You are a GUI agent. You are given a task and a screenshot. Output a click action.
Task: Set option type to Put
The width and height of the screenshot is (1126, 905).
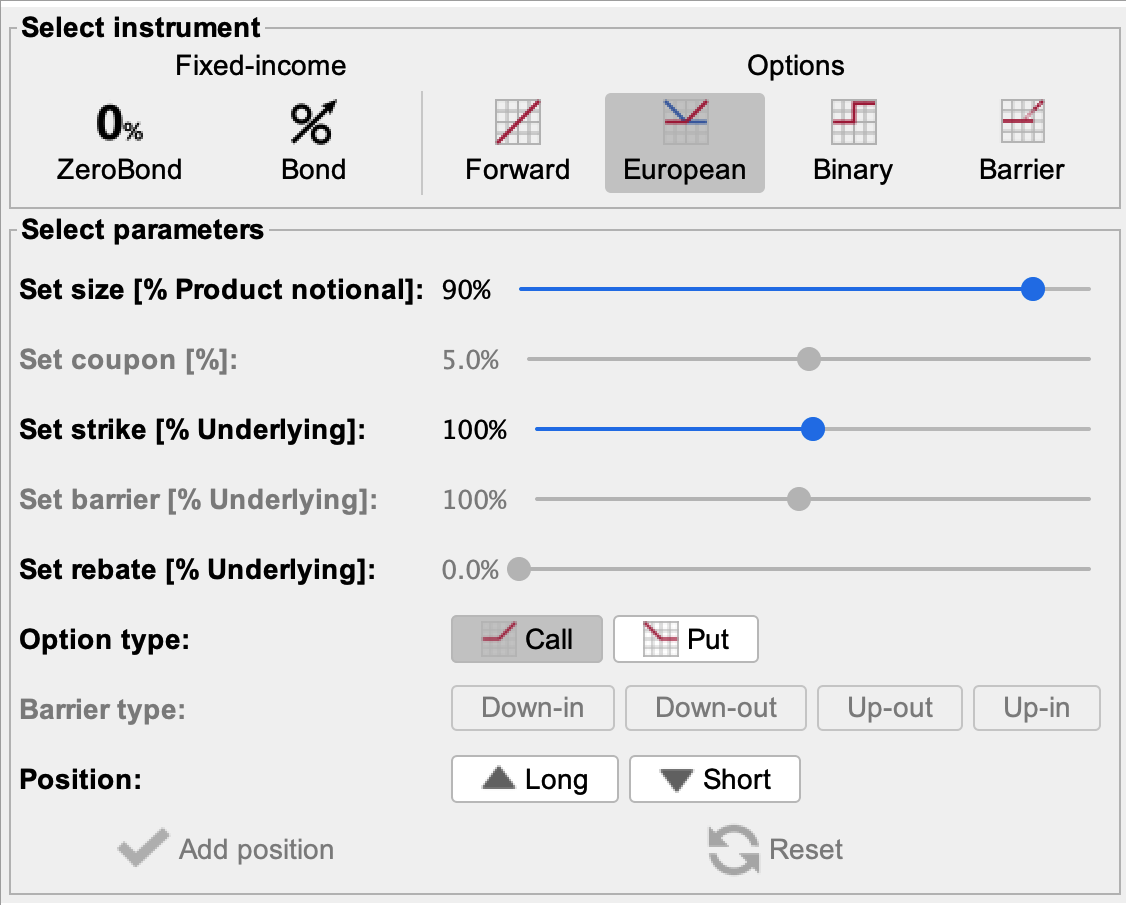pos(686,639)
